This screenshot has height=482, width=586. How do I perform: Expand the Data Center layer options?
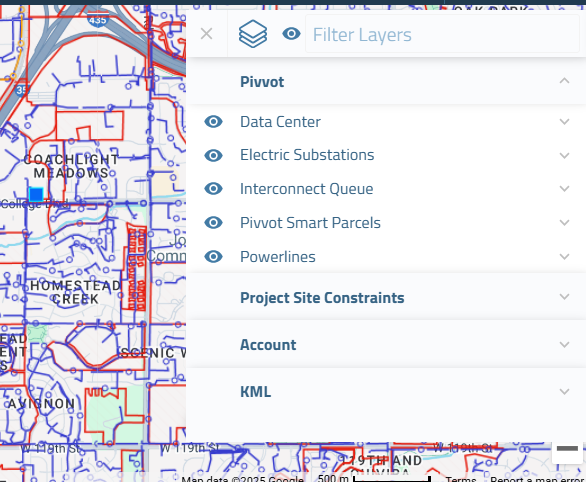564,122
